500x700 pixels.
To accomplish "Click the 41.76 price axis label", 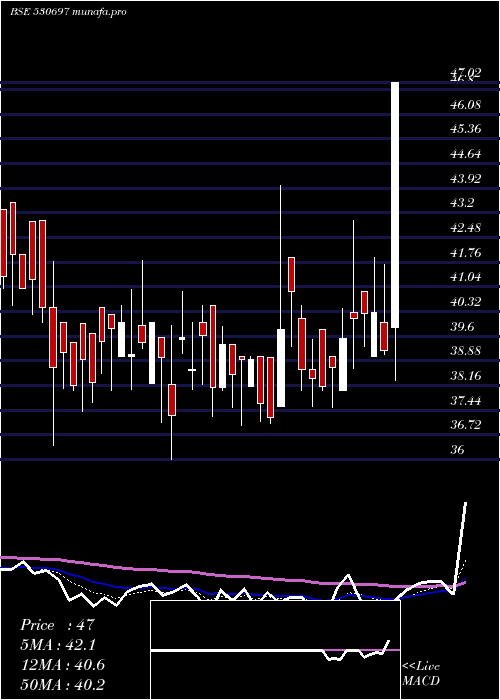I will 465,253.
